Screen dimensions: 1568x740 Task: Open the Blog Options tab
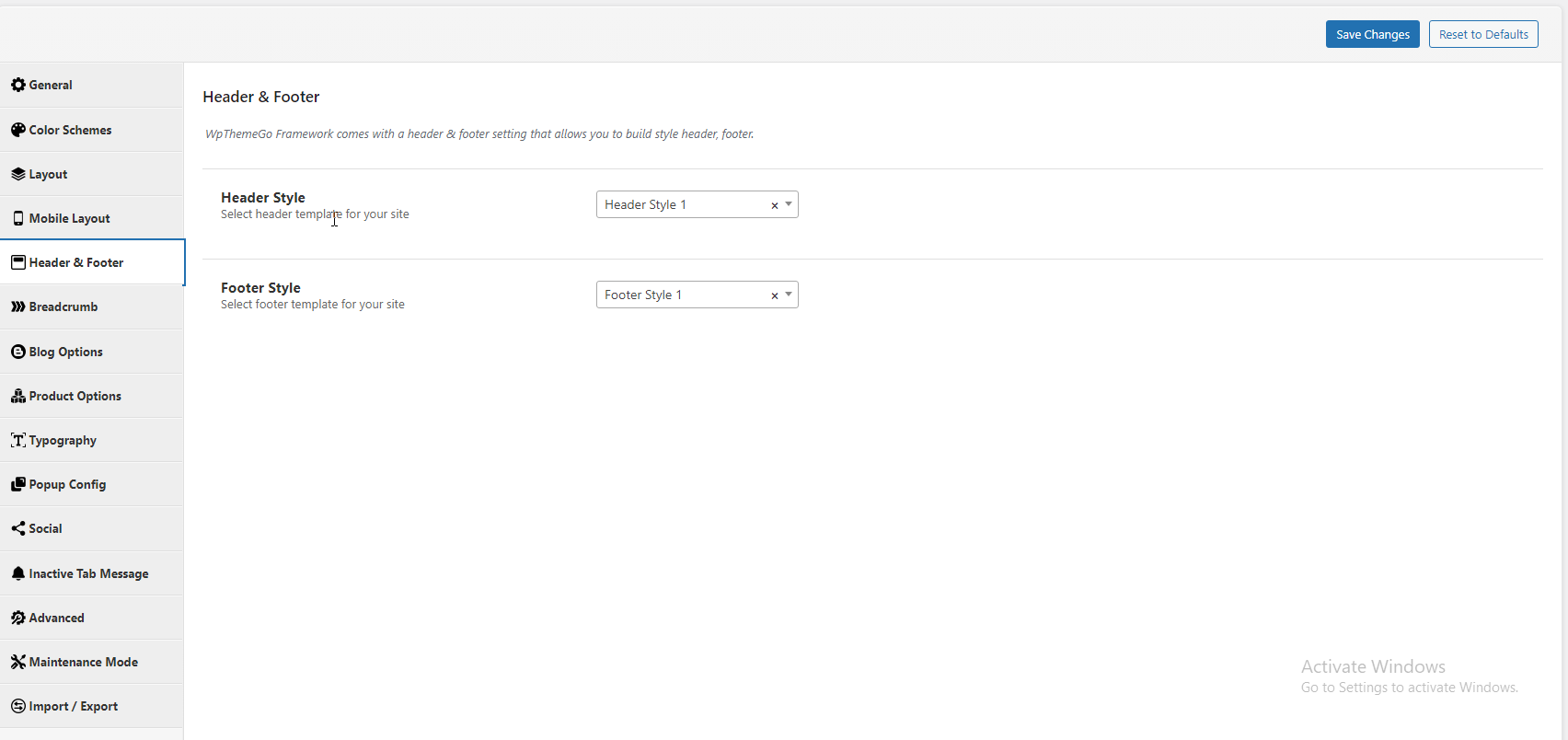65,352
